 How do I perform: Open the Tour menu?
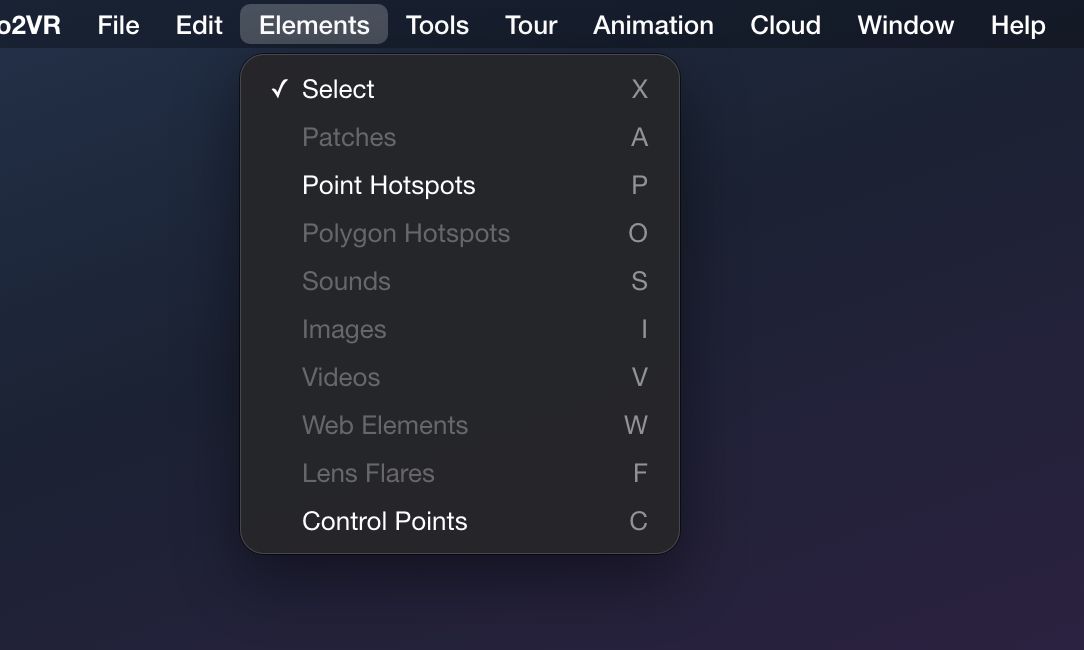coord(531,25)
